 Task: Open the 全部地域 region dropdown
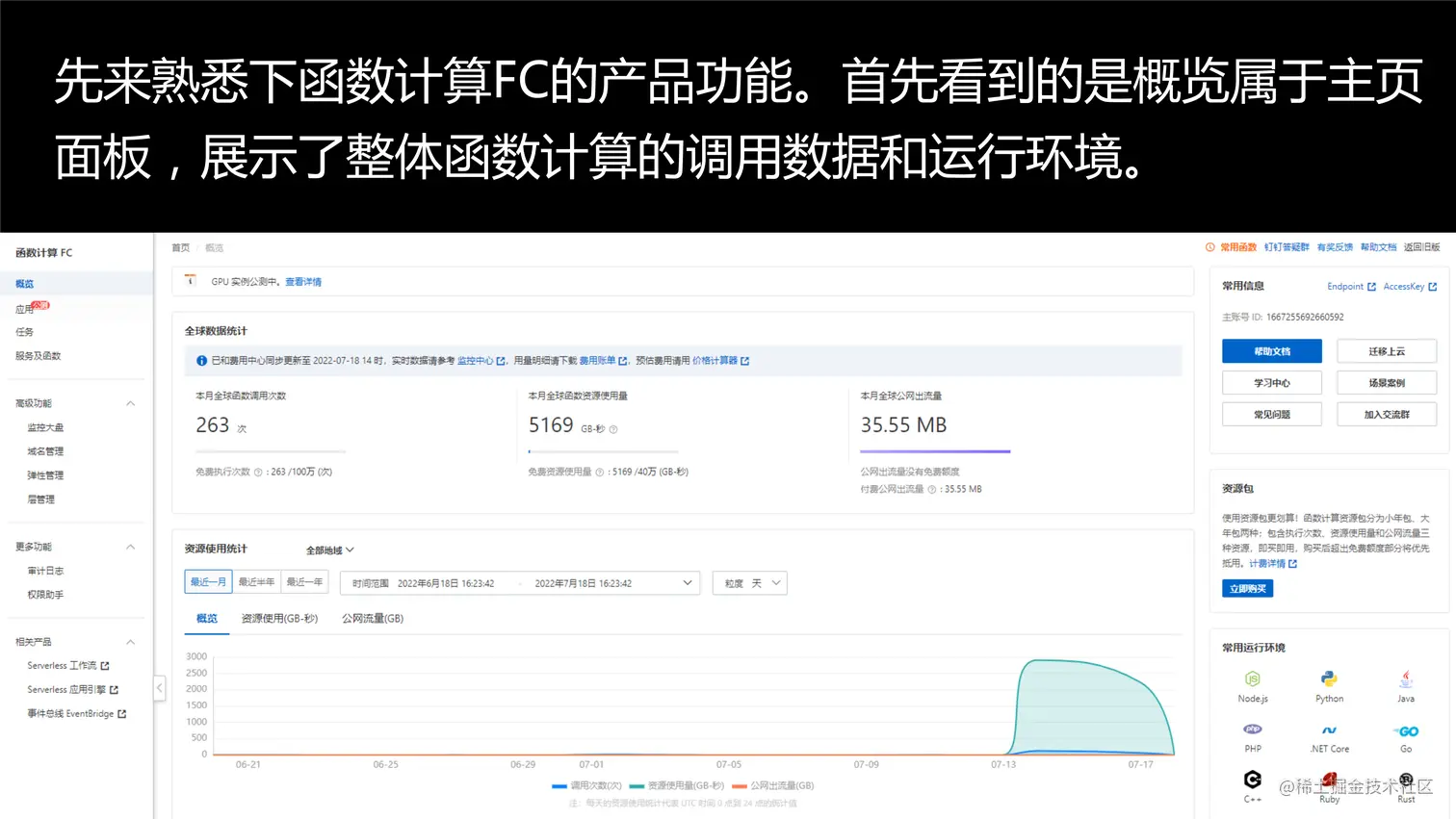(327, 550)
